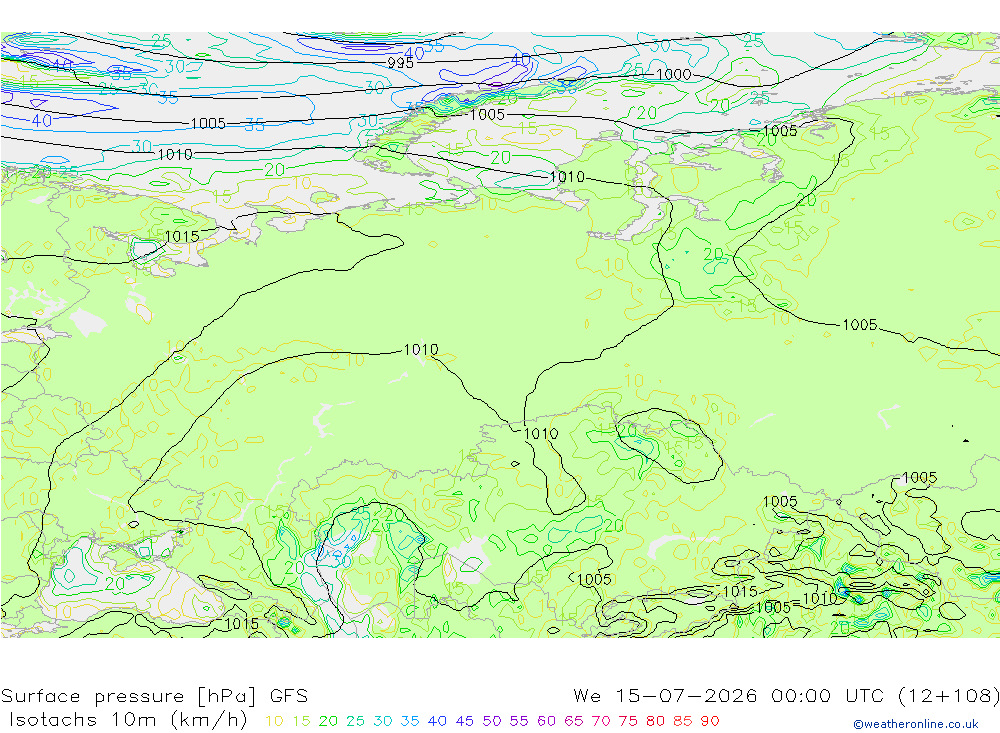The image size is (1000, 733).
Task: Click the 1005 label on right-side isobar
Action: click(860, 325)
